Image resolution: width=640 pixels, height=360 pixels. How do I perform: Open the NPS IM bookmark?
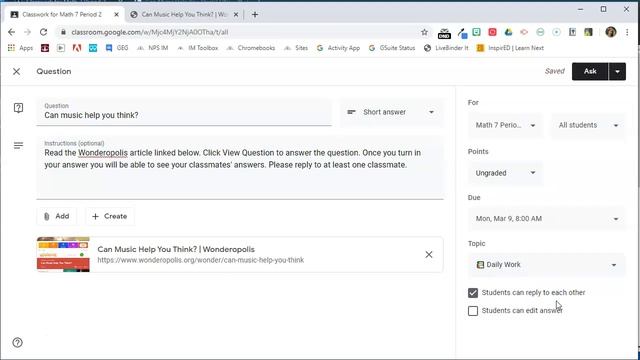(152, 48)
